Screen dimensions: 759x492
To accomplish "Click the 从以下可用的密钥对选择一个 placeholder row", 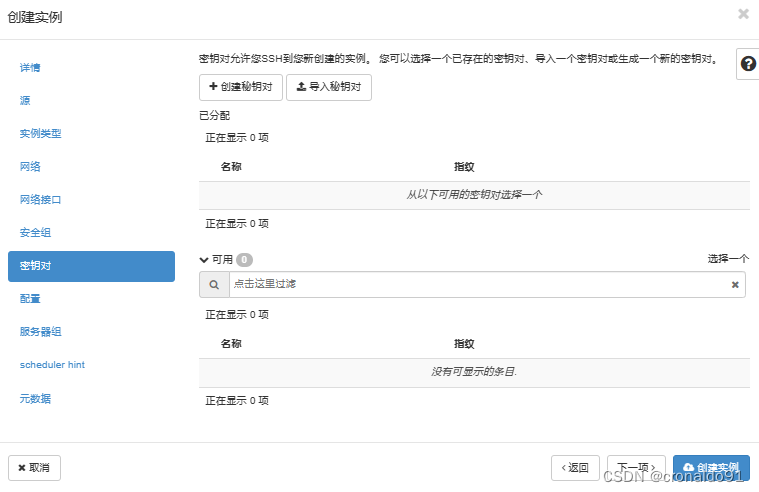I will [x=474, y=195].
